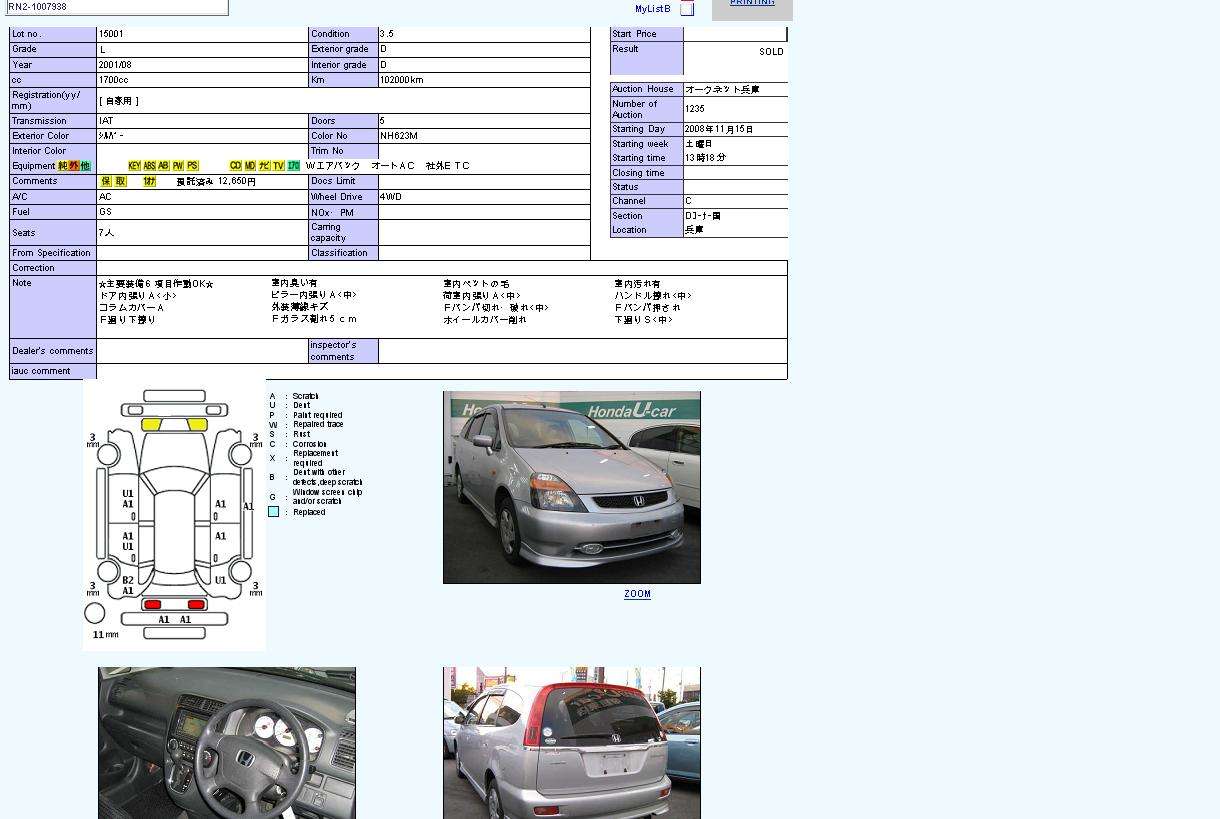Image resolution: width=1220 pixels, height=819 pixels.
Task: Select the fuel value GS
Action: click(105, 212)
